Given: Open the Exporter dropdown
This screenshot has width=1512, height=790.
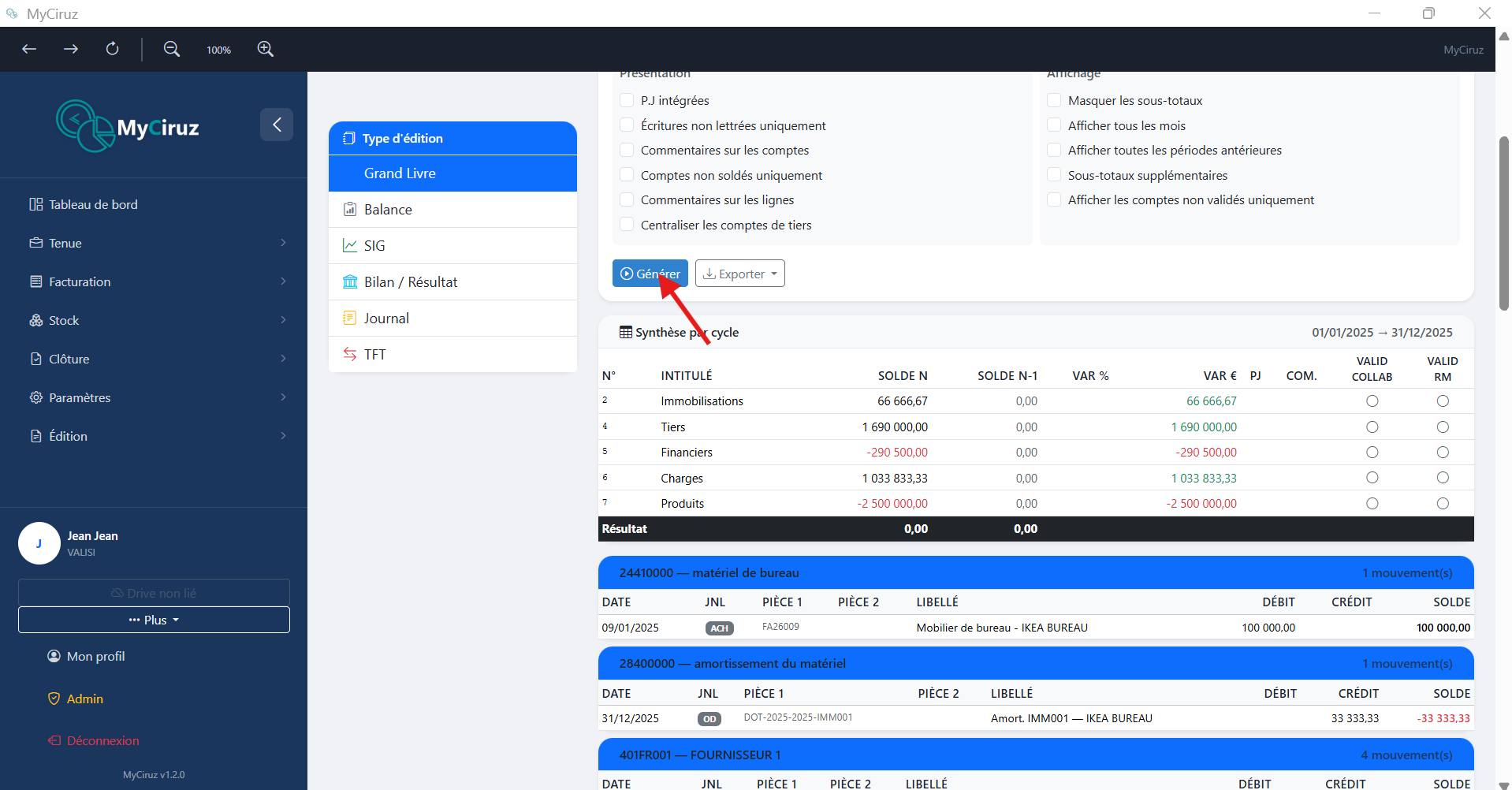Looking at the screenshot, I should tap(740, 274).
